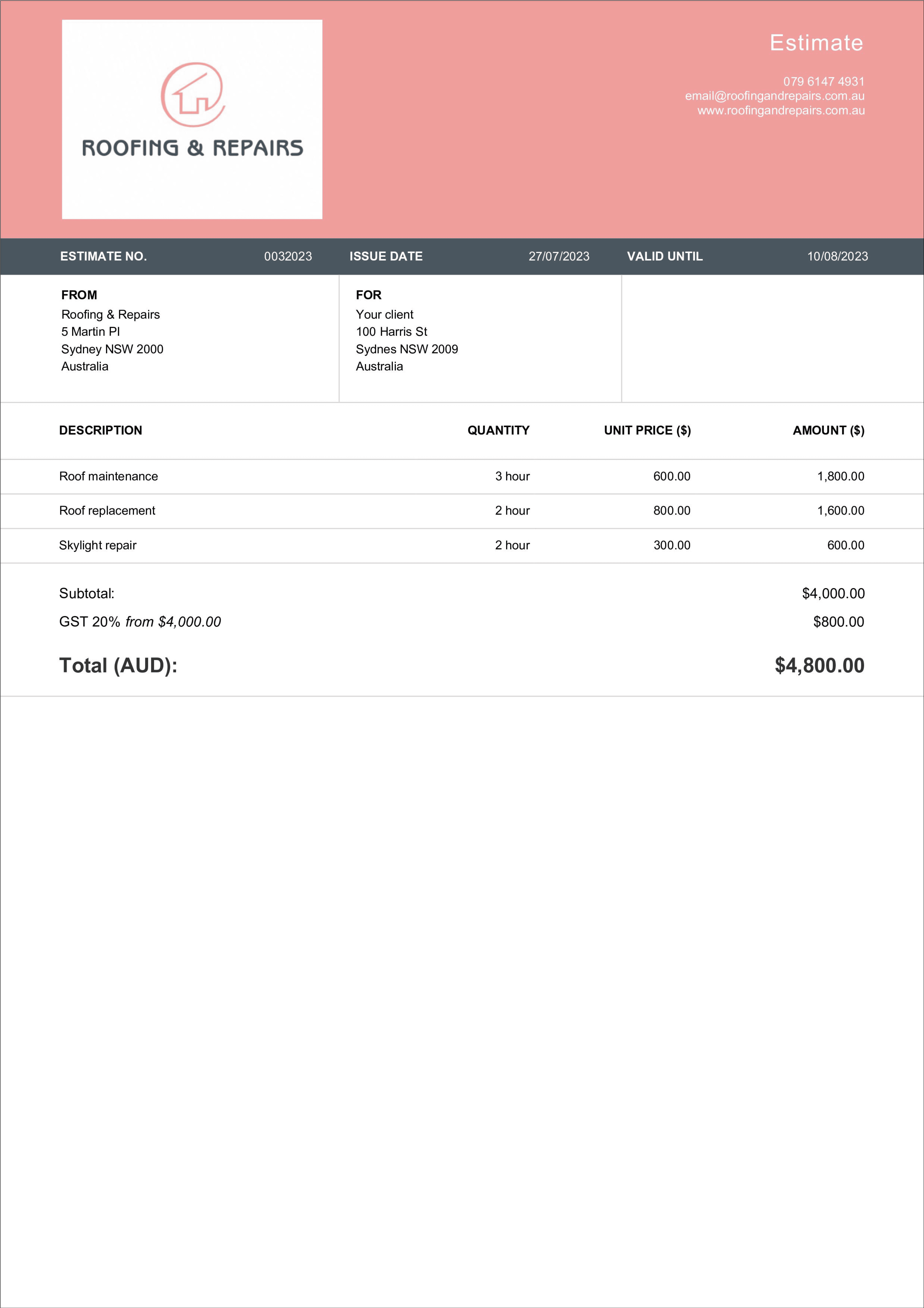Click the FROM heading
Screen dimensions: 924x1308
tap(79, 295)
